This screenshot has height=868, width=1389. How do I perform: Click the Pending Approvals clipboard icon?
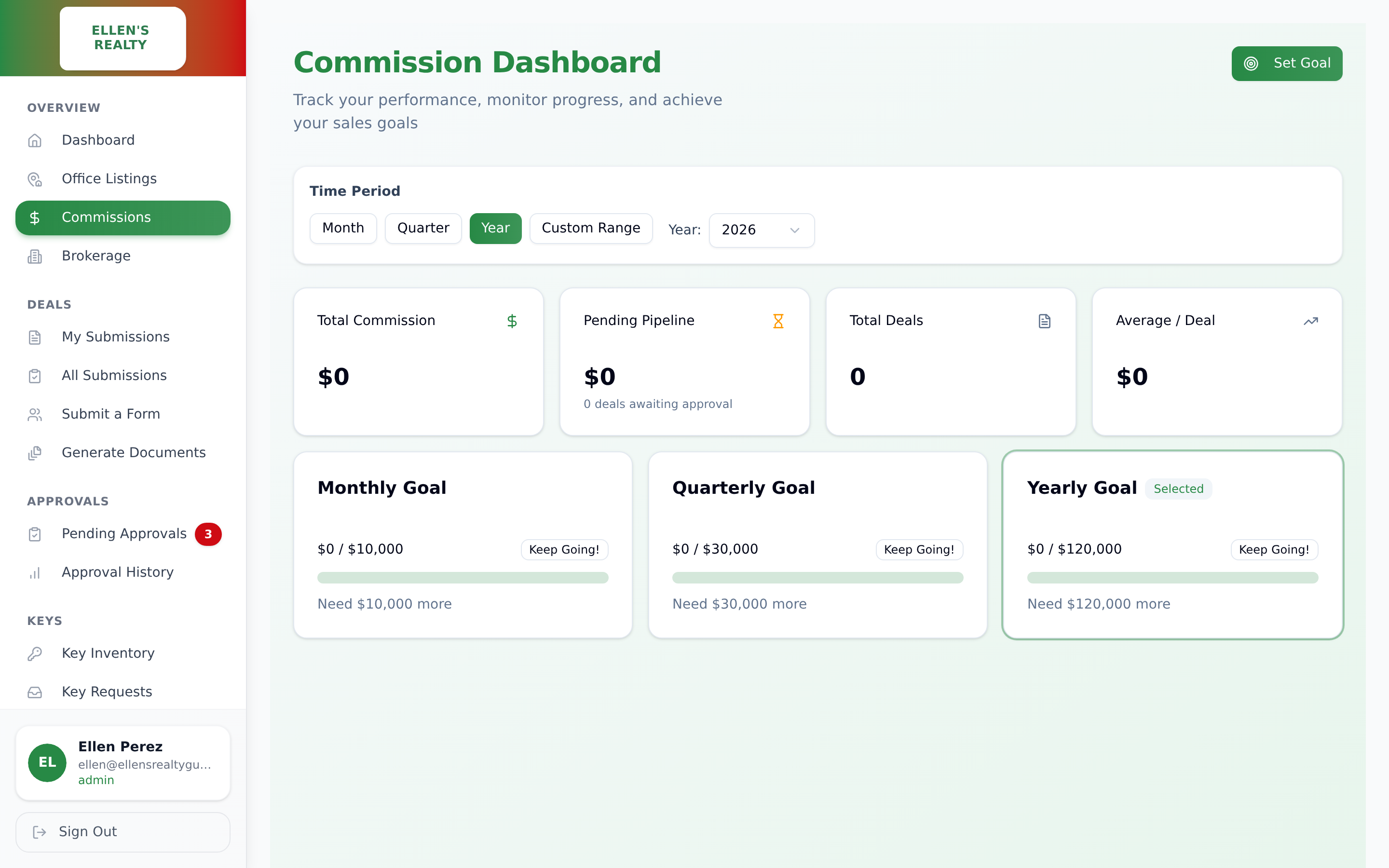35,534
